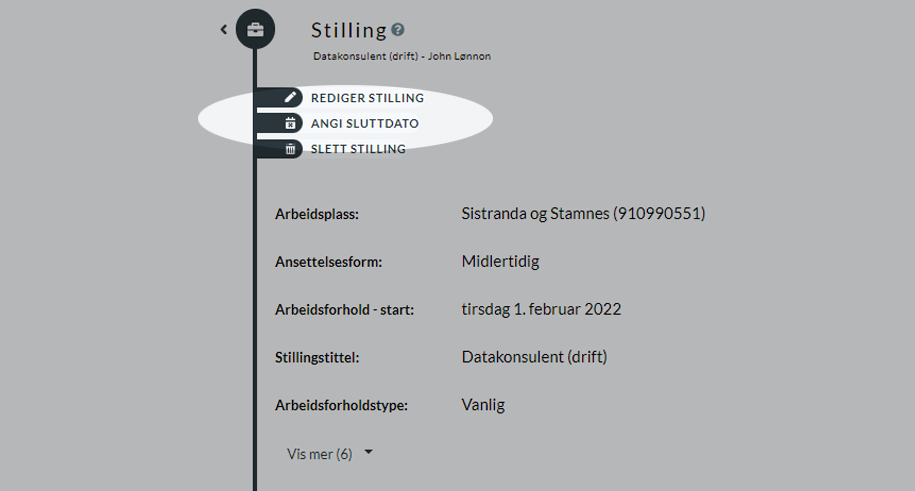Click subtitle Datakonsulent (drift) - John Lønnon
Screen dimensions: 915x491
coord(402,56)
